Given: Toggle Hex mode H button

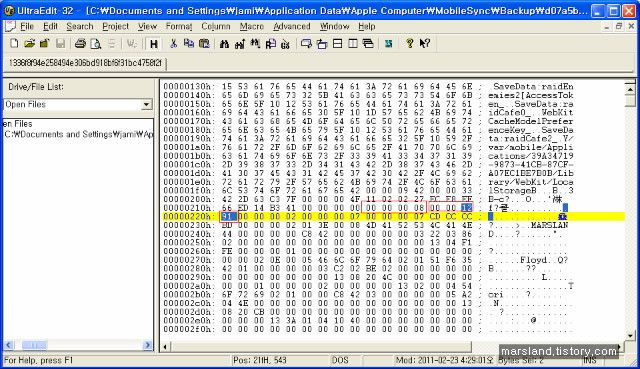Looking at the screenshot, I should click(153, 43).
